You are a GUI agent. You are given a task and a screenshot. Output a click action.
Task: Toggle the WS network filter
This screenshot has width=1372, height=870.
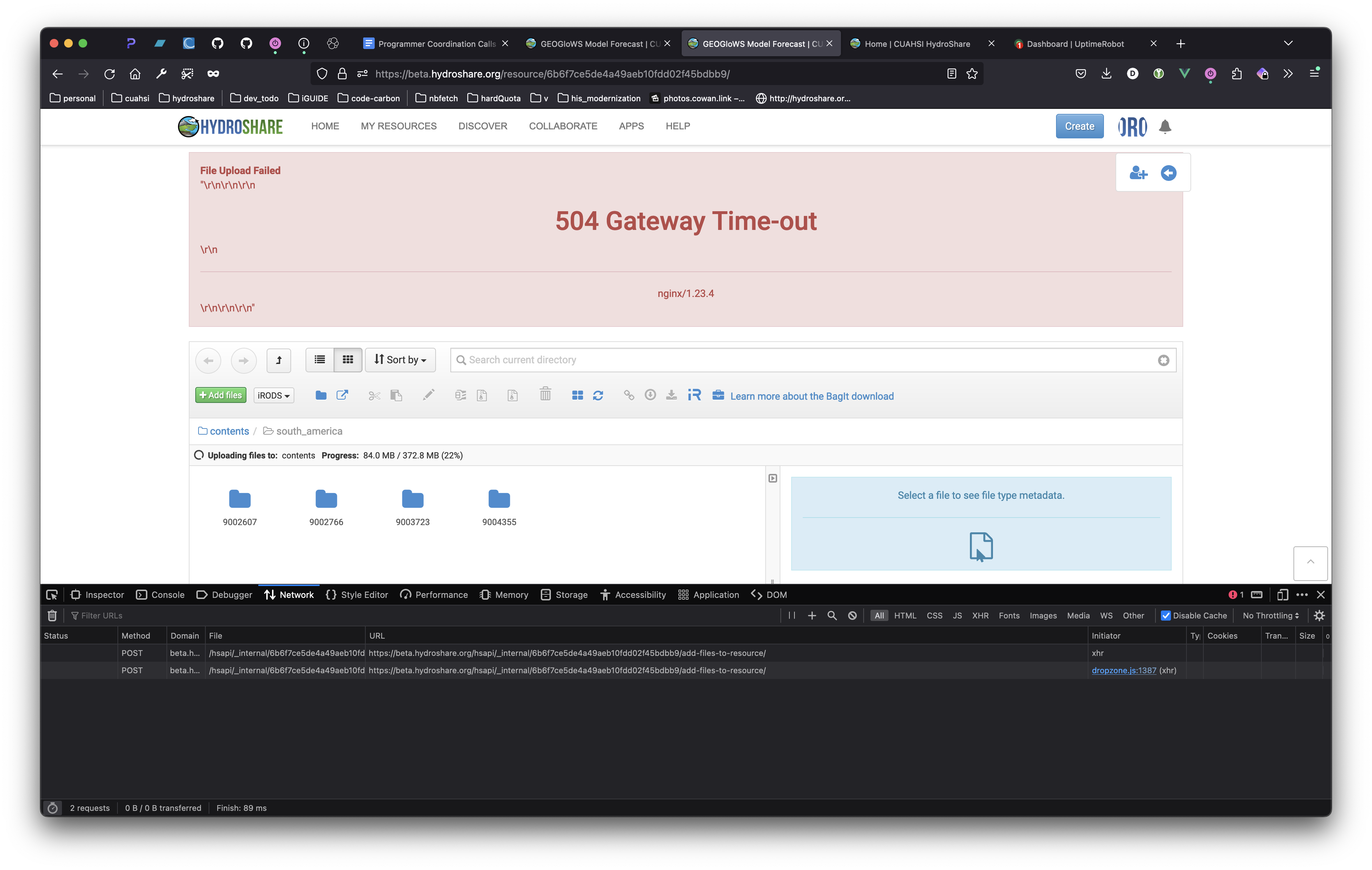point(1106,615)
